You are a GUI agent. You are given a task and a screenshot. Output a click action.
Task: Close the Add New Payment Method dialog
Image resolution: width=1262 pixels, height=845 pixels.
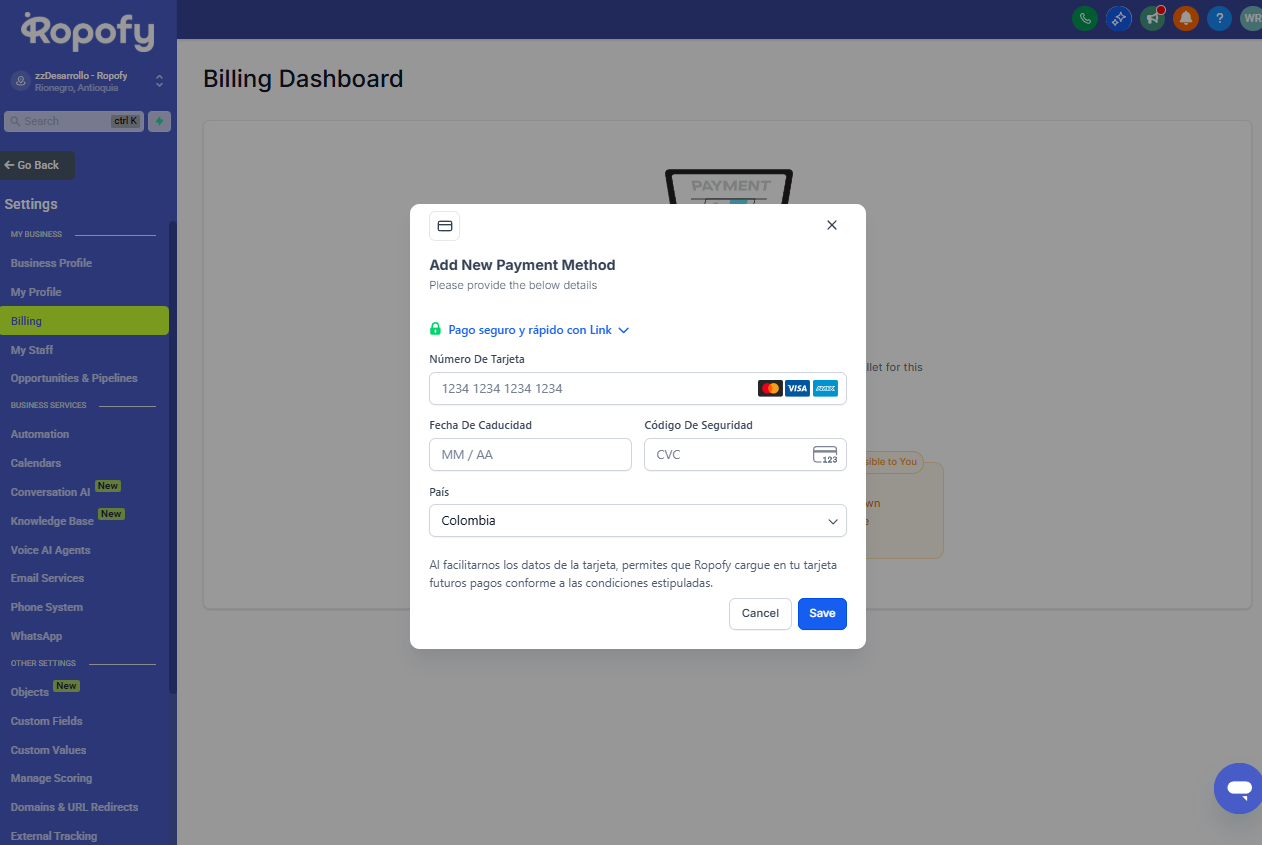[831, 225]
